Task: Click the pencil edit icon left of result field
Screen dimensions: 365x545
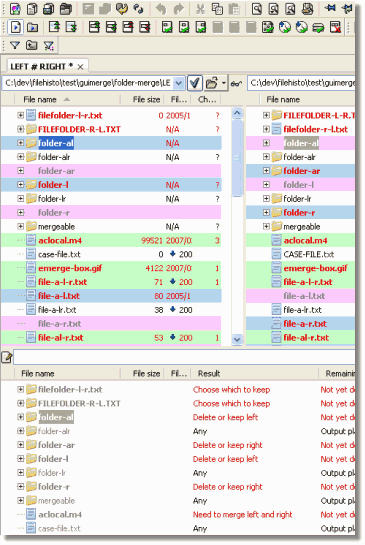Action: tap(7, 357)
